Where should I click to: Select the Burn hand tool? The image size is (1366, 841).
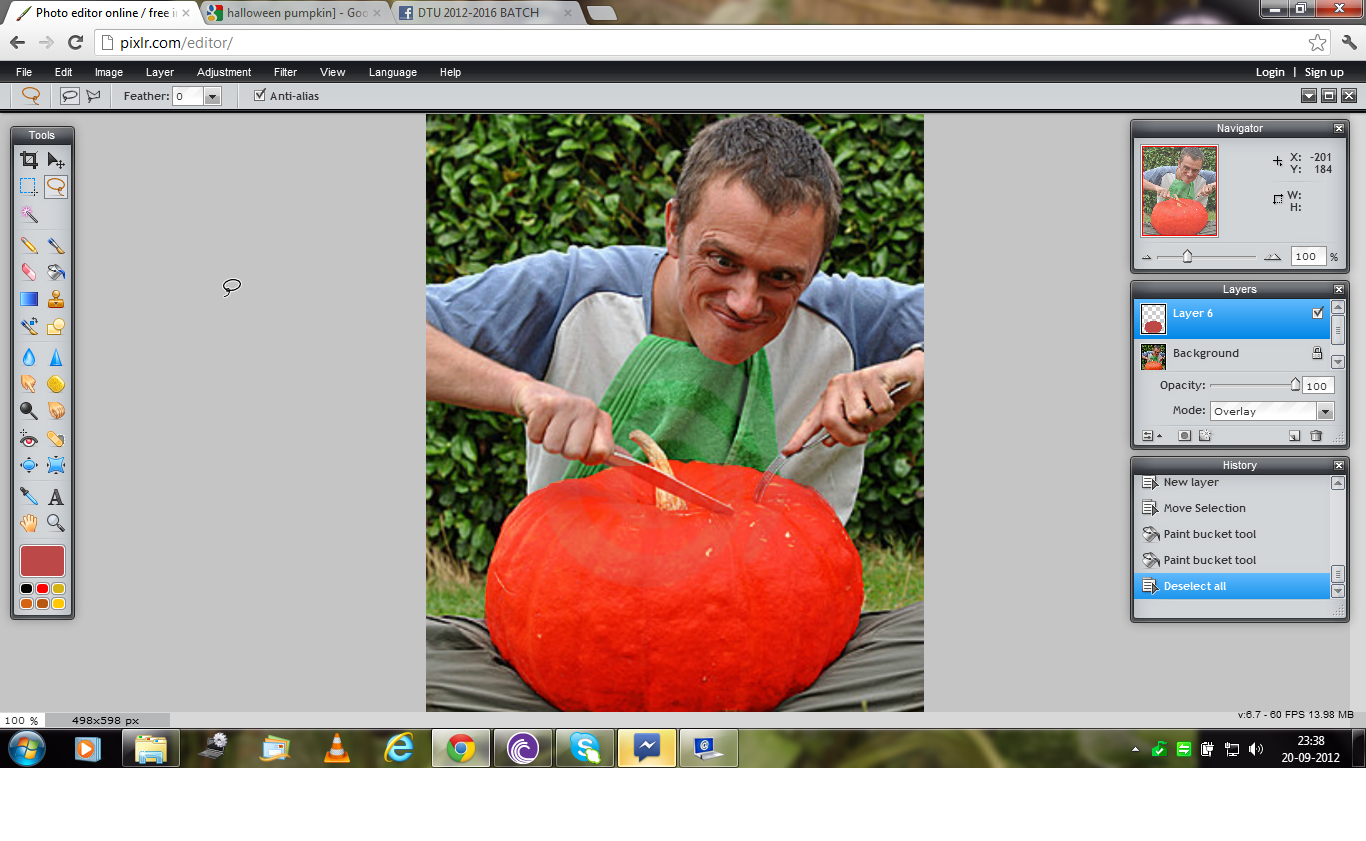pos(56,410)
